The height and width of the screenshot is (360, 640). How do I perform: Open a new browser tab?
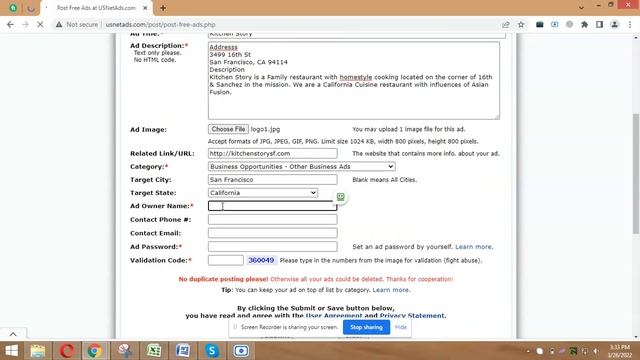click(163, 8)
